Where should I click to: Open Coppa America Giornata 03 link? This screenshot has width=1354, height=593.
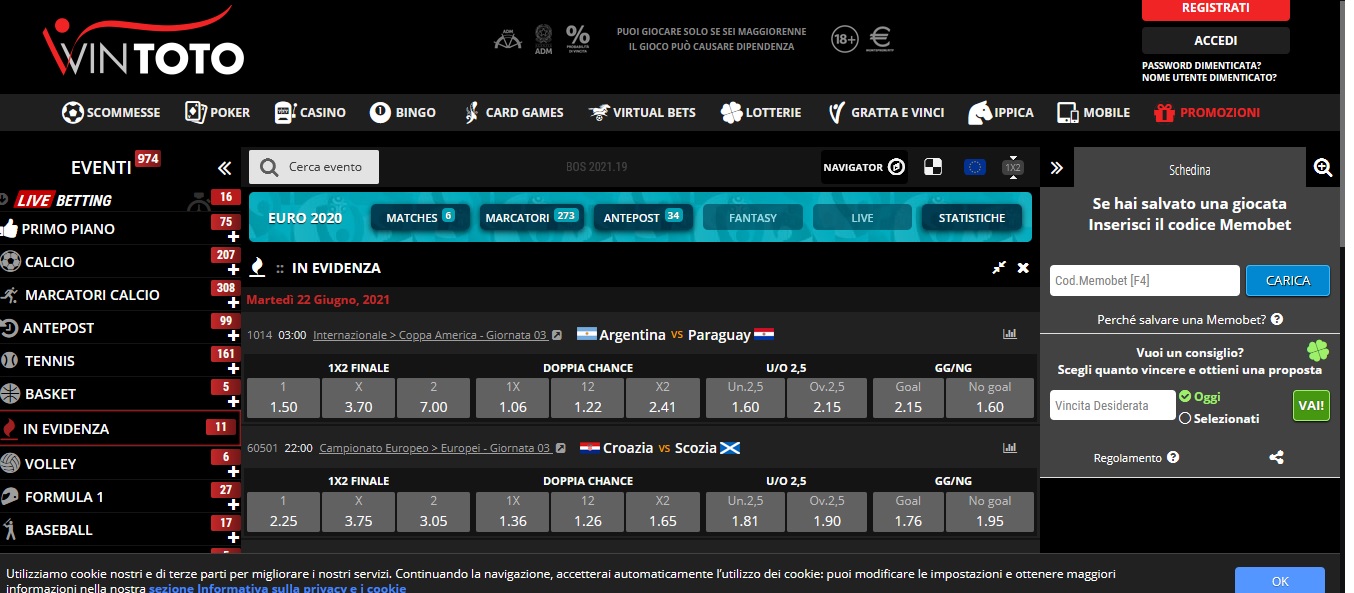432,335
